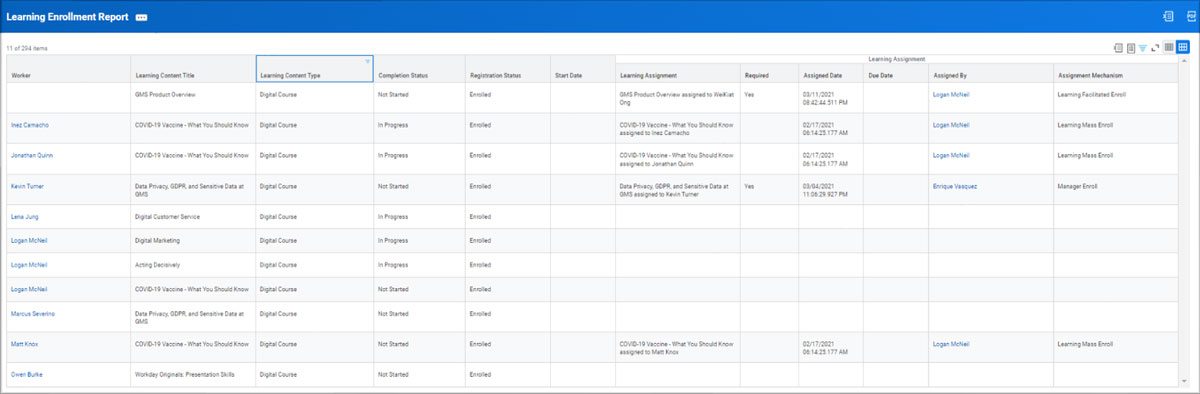Open Logan McNeil Assigned By link in GMS Product Overview row

(x=951, y=94)
